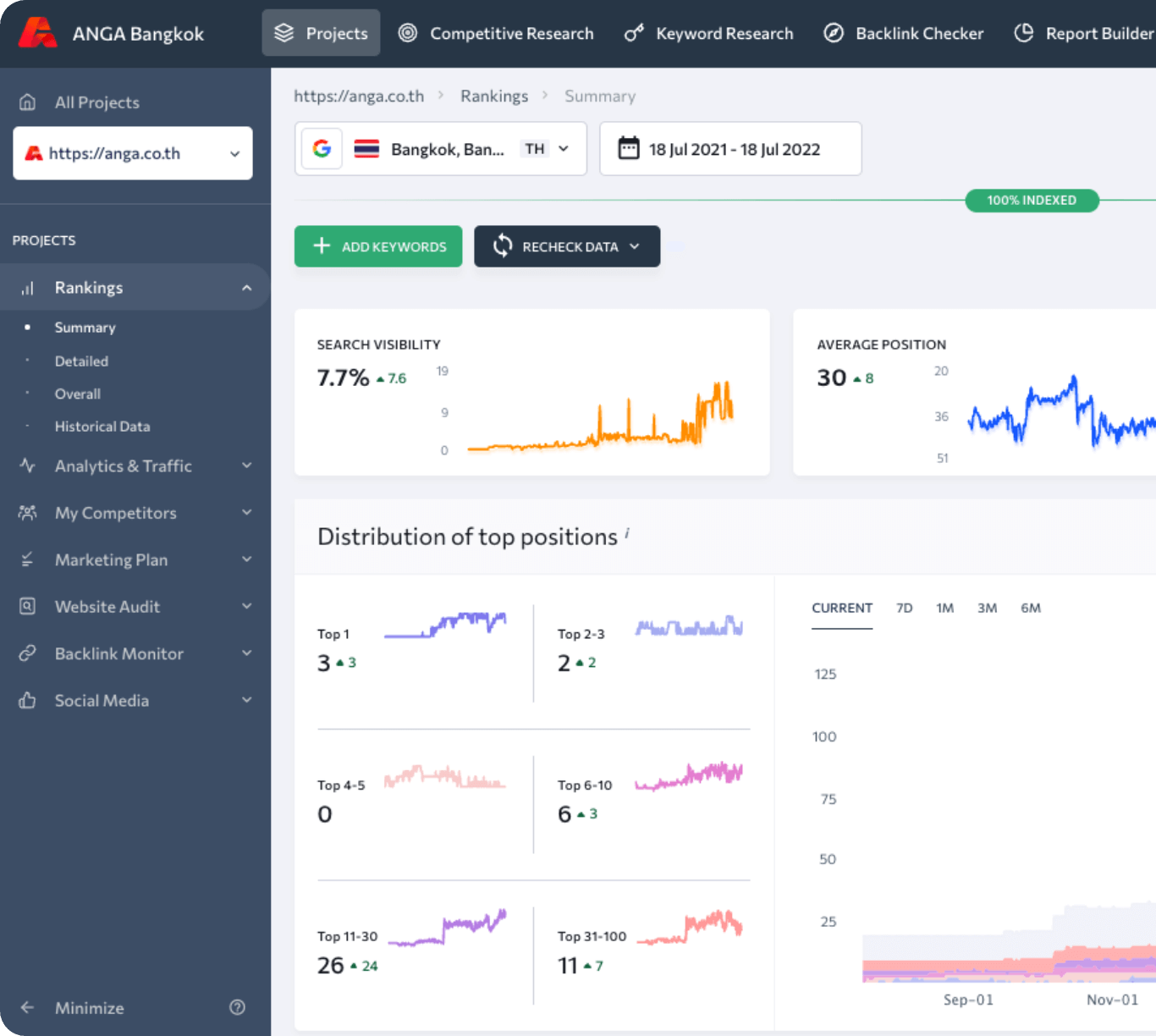Expand the Marketing Plan chevron
1156x1036 pixels.
247,559
